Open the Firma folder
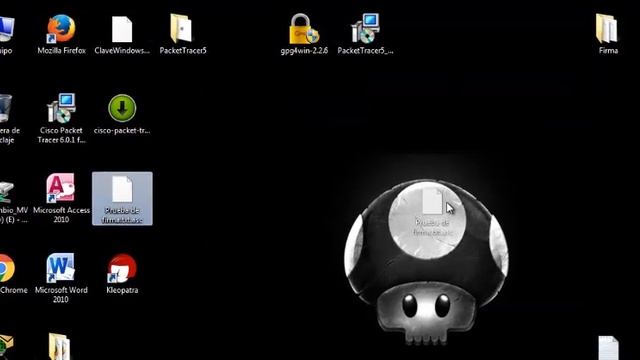Viewport: 640px width, 360px height. point(607,29)
